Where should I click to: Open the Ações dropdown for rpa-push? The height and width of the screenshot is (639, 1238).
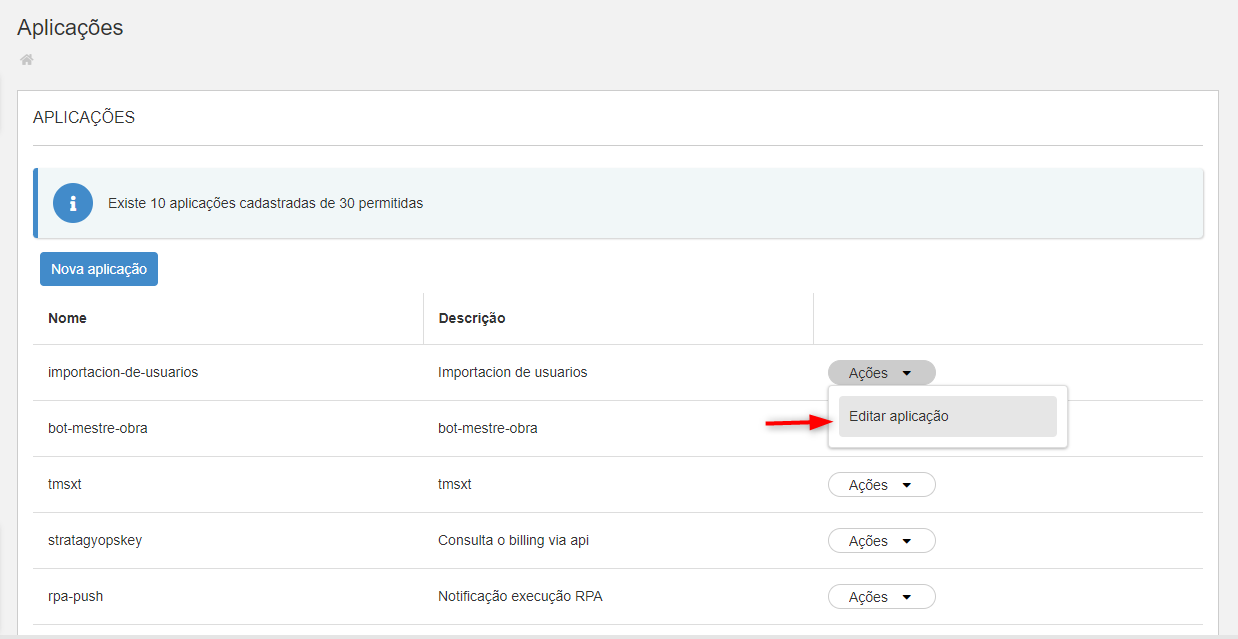point(881,597)
